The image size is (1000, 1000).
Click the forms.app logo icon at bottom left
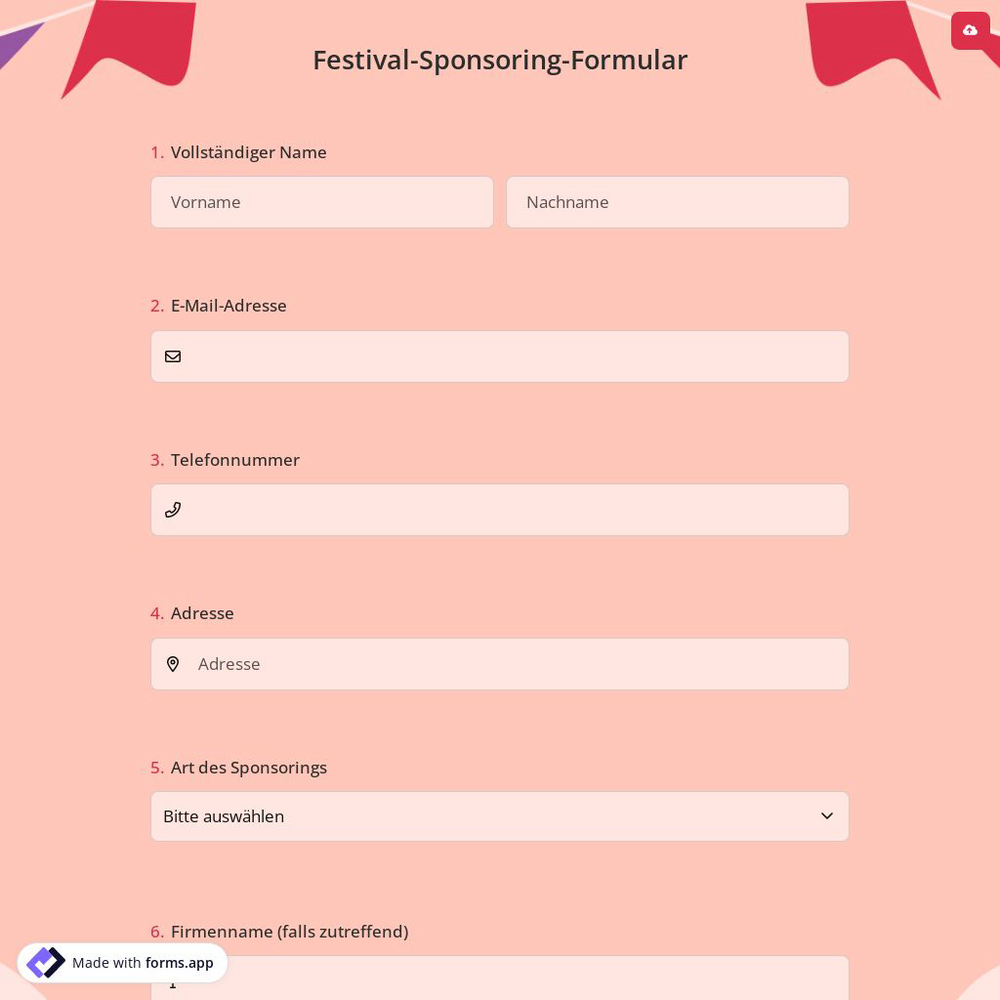[46, 962]
